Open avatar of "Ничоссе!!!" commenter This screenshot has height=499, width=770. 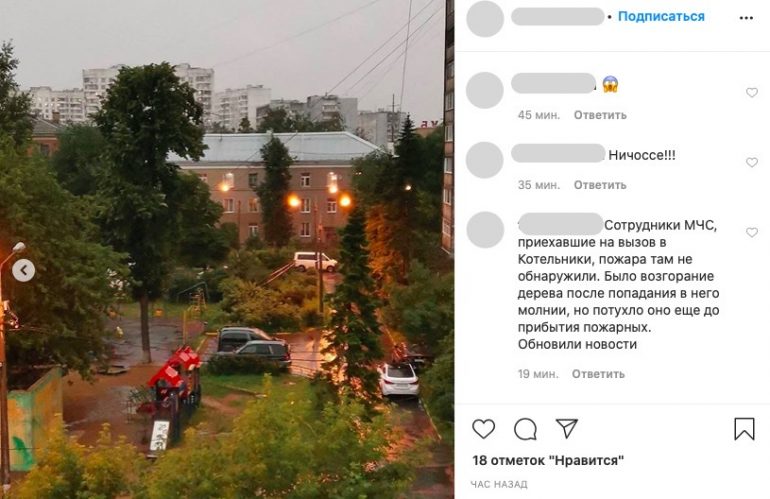coord(485,160)
